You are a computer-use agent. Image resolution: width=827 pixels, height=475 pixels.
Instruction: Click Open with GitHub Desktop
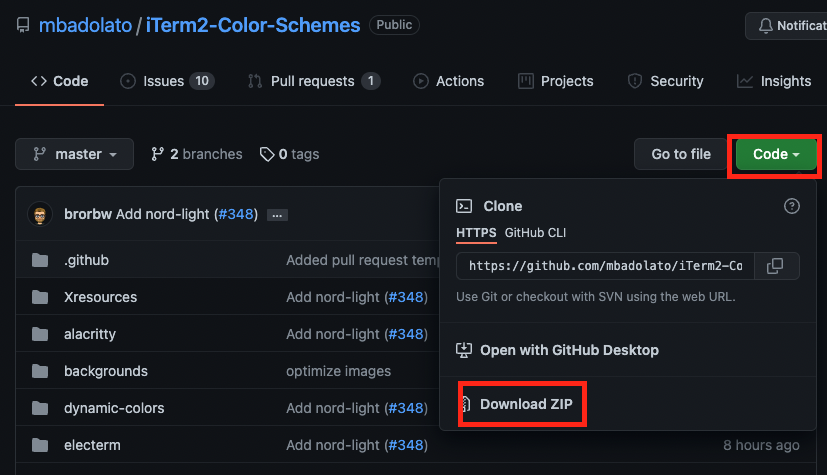tap(557, 350)
